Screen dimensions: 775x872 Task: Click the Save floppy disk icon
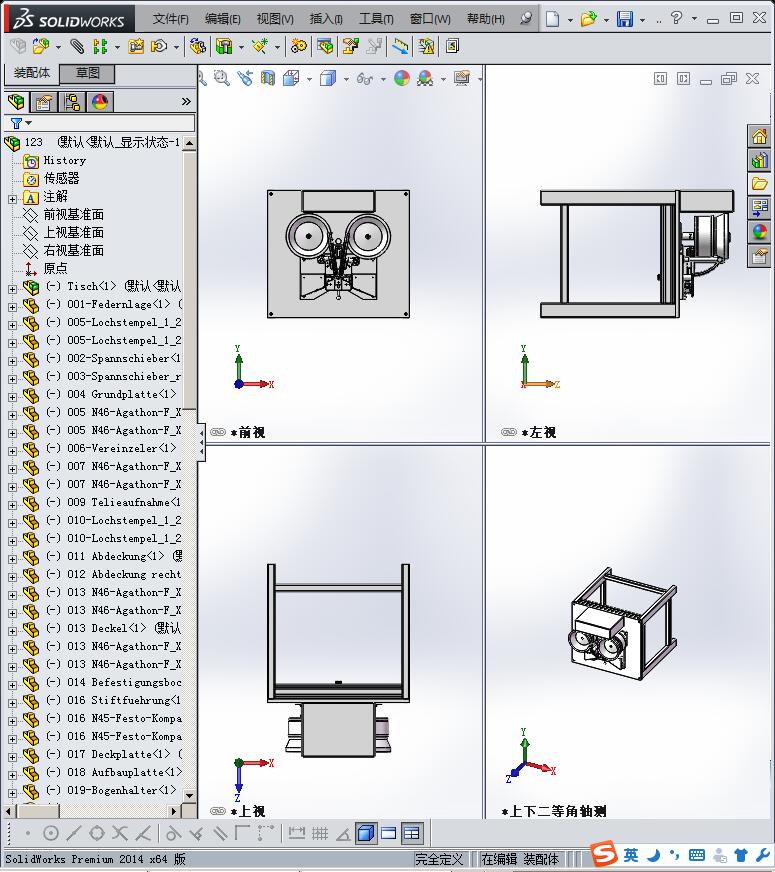pos(625,19)
